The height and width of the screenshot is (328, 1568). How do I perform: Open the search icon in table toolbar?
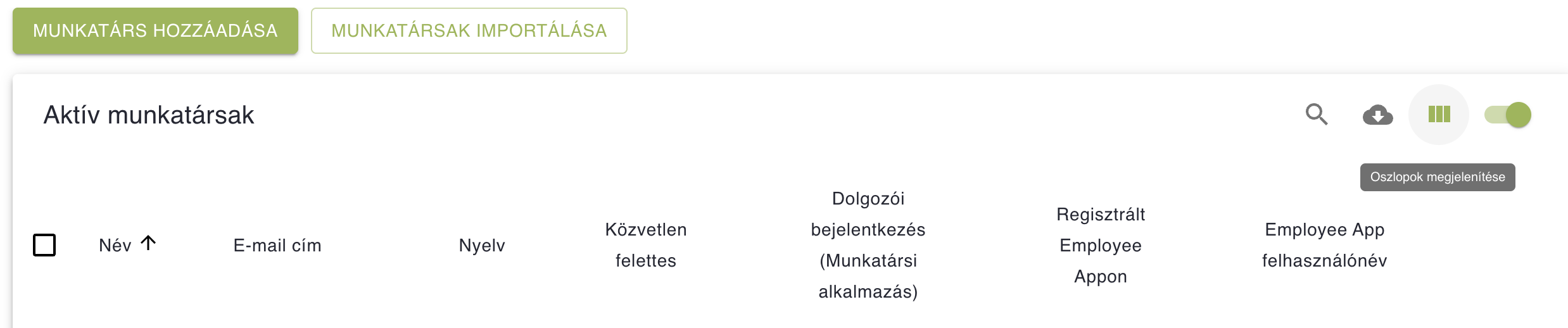[x=1317, y=115]
